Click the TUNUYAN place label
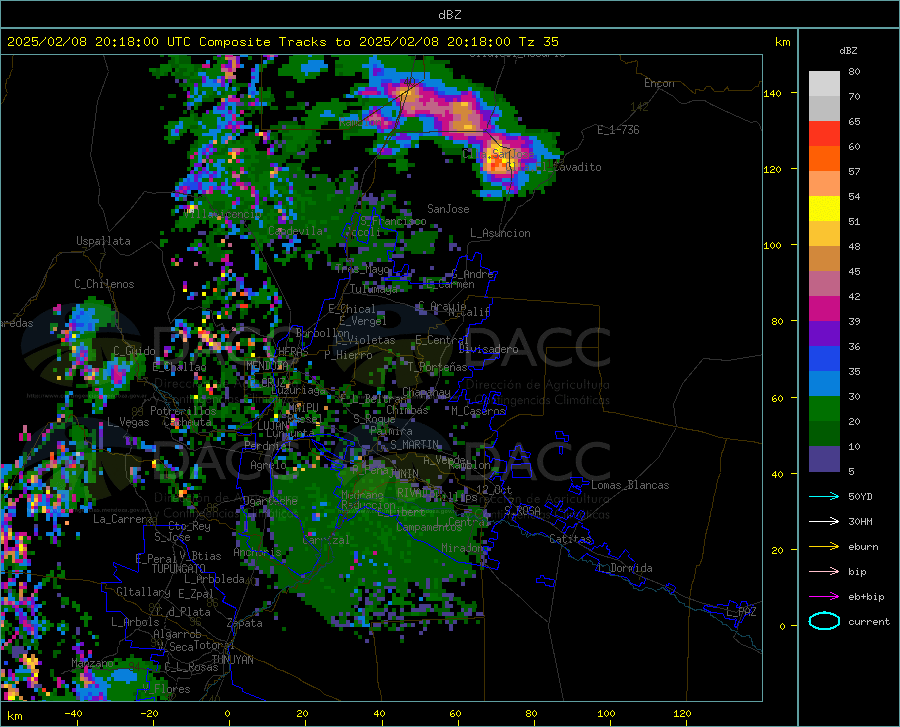900x727 pixels. coord(232,660)
